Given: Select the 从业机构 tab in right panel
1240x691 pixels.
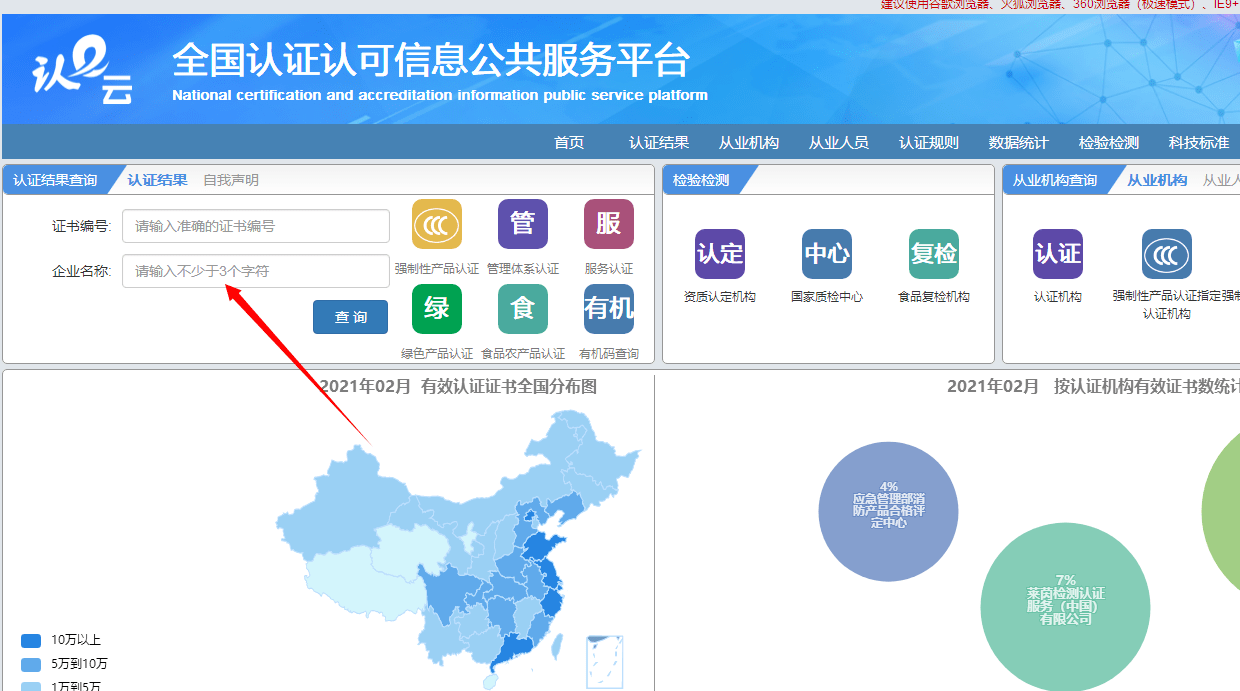Looking at the screenshot, I should pos(1157,180).
